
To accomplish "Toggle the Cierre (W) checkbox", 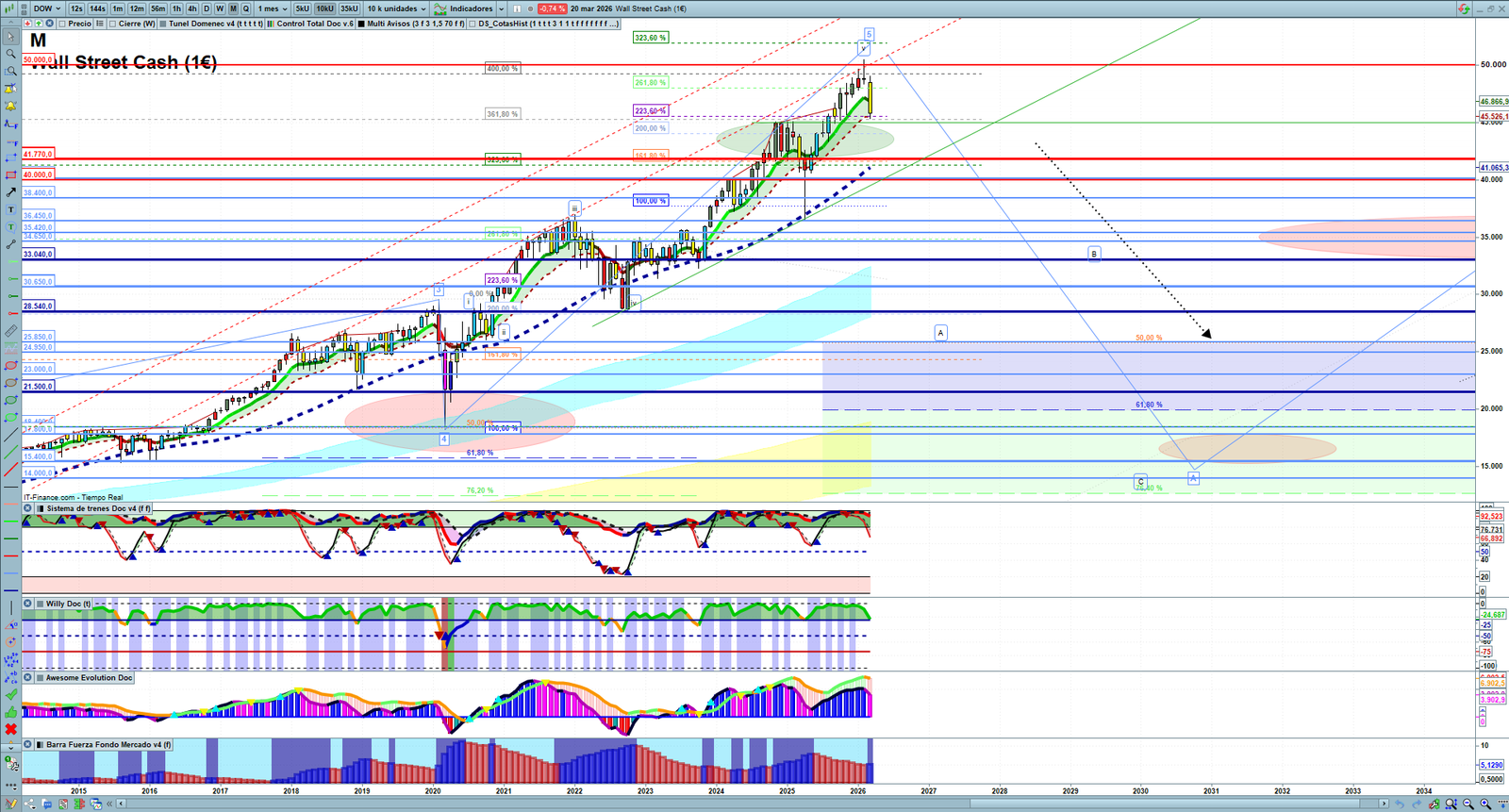I will pyautogui.click(x=113, y=24).
